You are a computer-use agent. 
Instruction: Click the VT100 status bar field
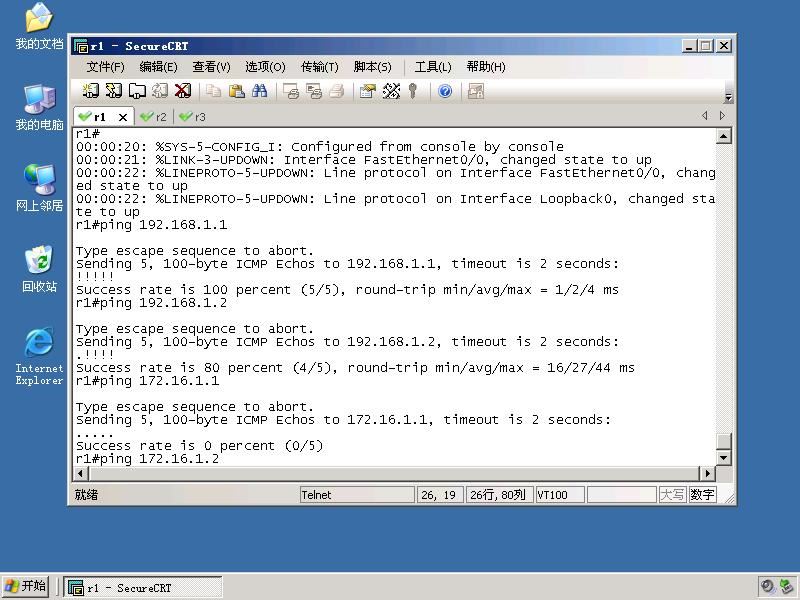(x=560, y=494)
